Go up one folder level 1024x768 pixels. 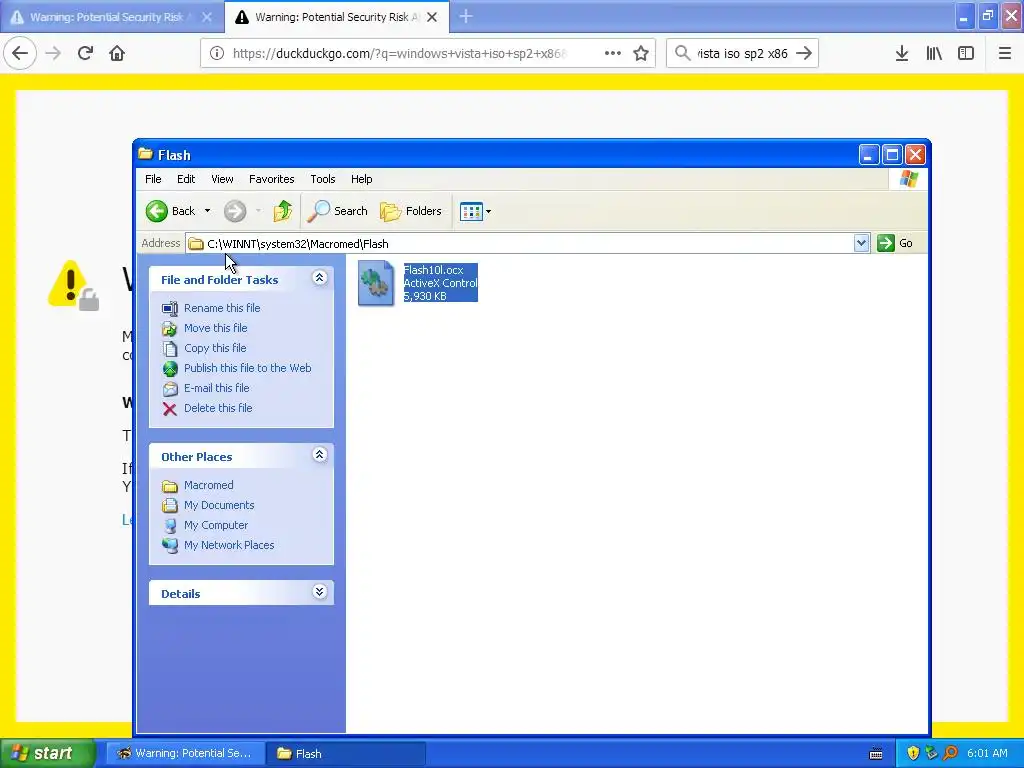[x=283, y=211]
